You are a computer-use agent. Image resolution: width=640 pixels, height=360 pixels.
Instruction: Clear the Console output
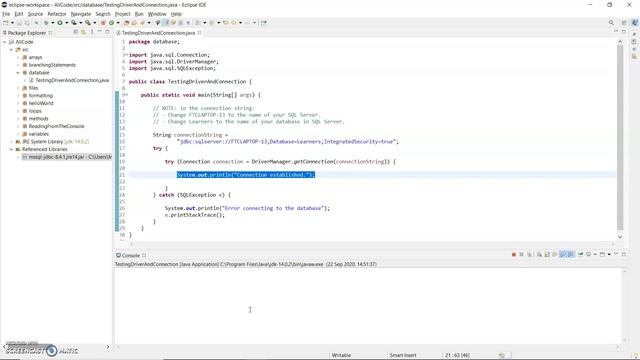(x=540, y=254)
